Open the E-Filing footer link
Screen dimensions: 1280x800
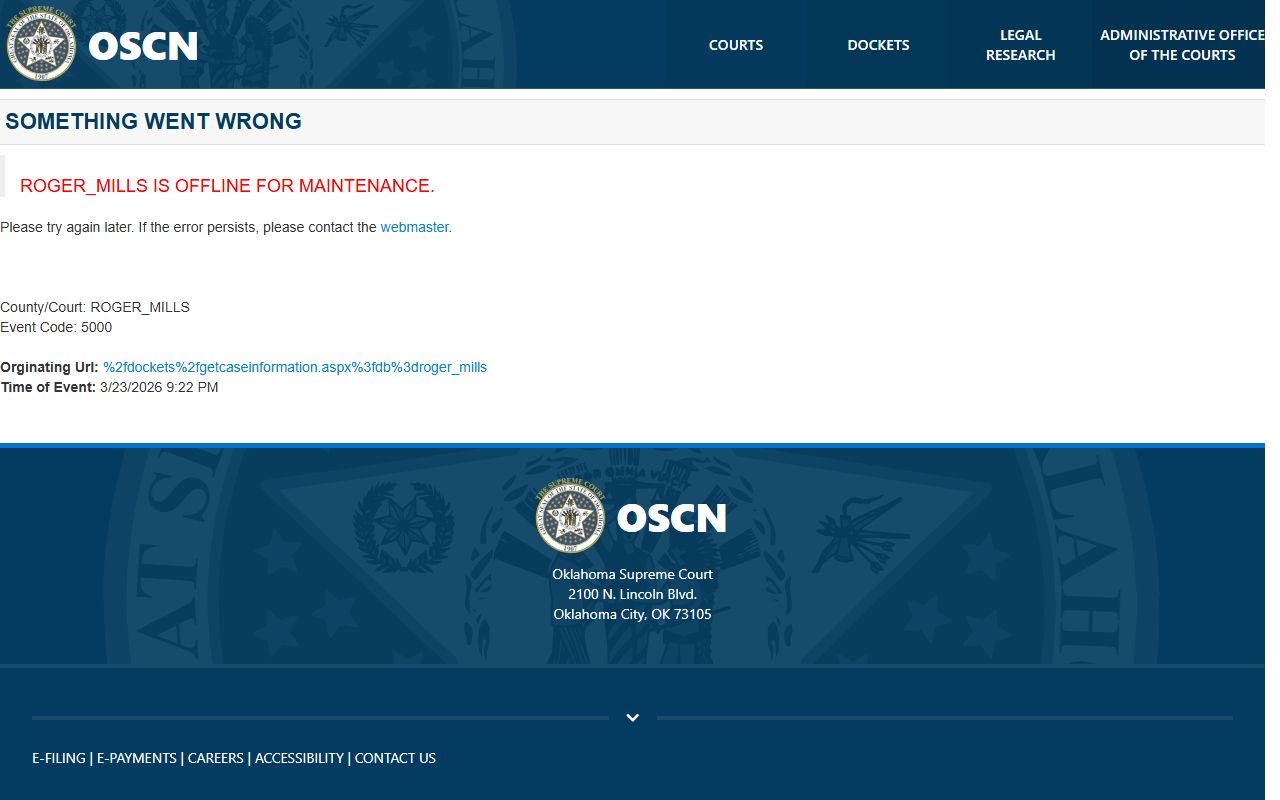[x=59, y=758]
